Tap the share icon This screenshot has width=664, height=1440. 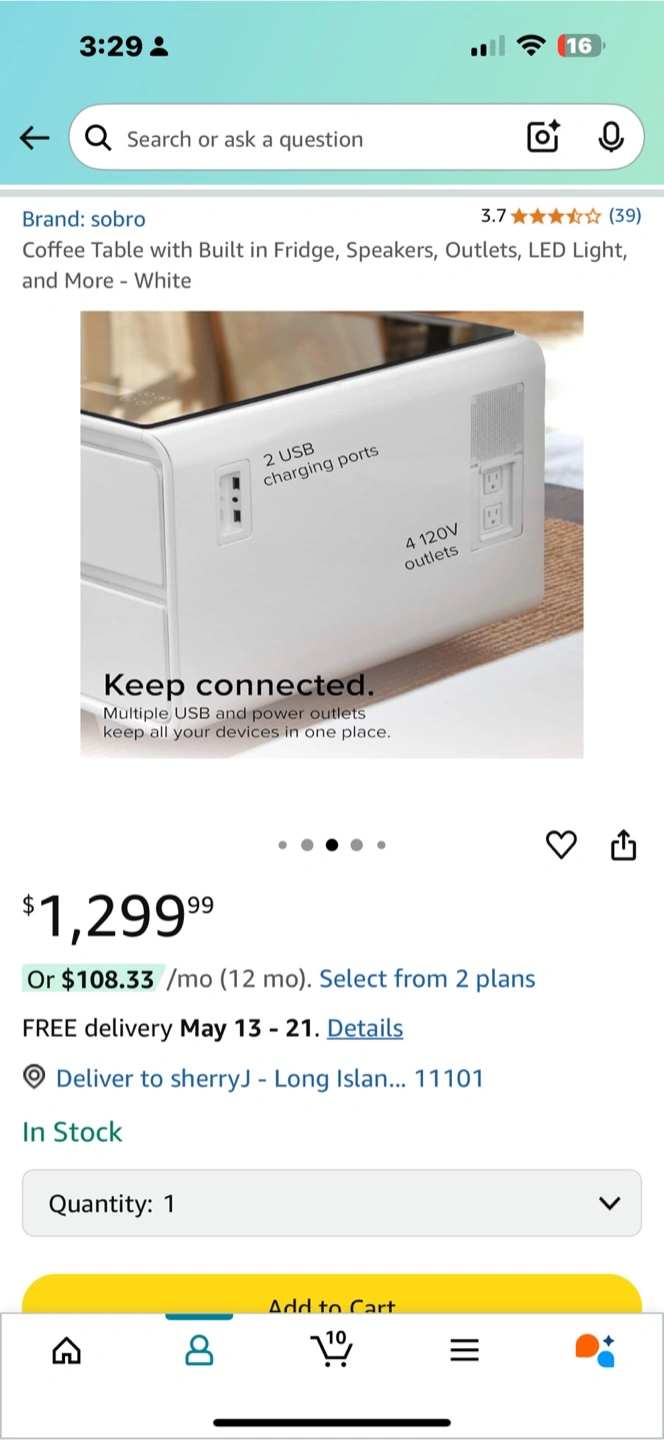pyautogui.click(x=623, y=845)
